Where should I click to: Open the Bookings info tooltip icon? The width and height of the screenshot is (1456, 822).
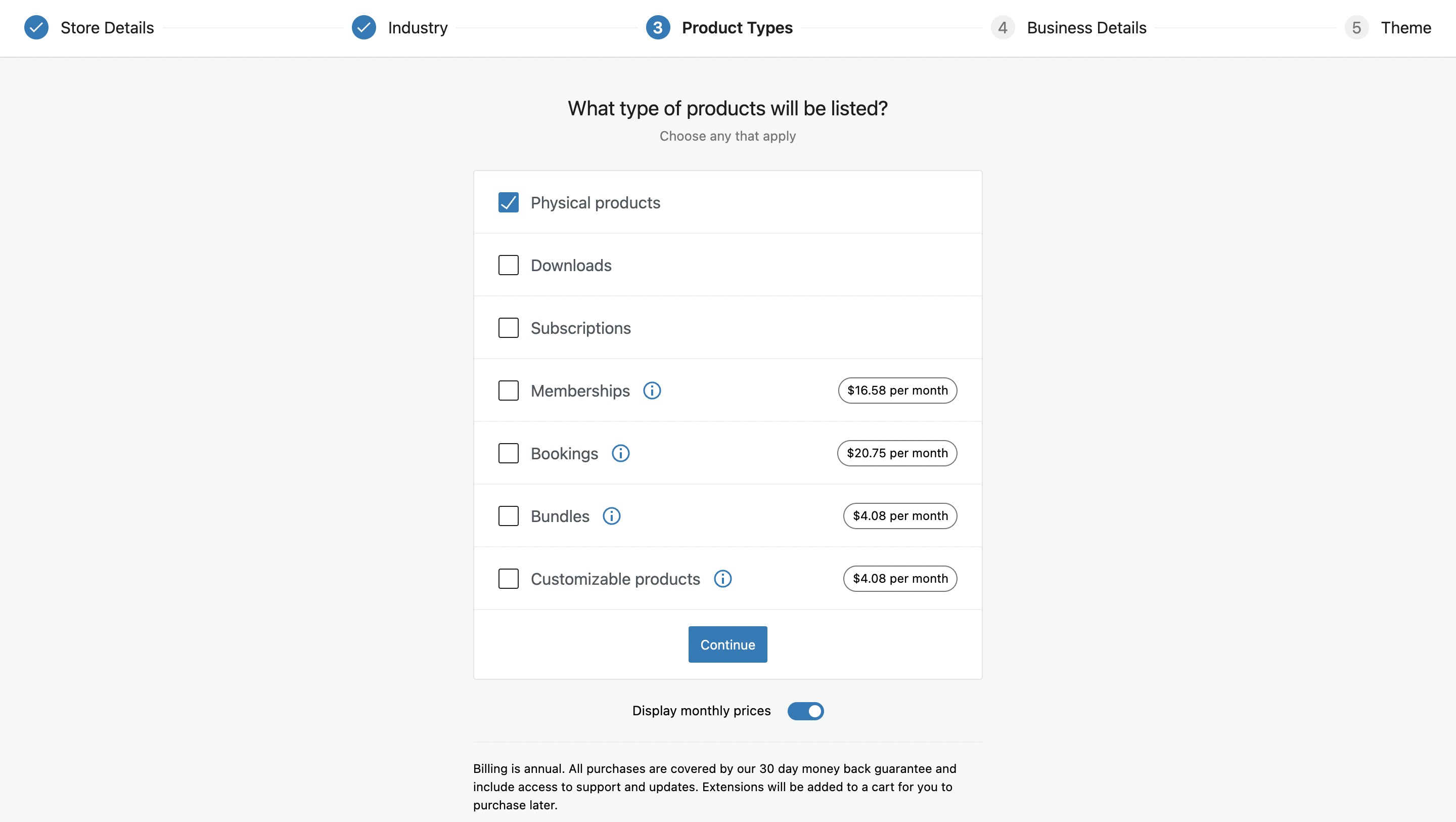tap(620, 453)
